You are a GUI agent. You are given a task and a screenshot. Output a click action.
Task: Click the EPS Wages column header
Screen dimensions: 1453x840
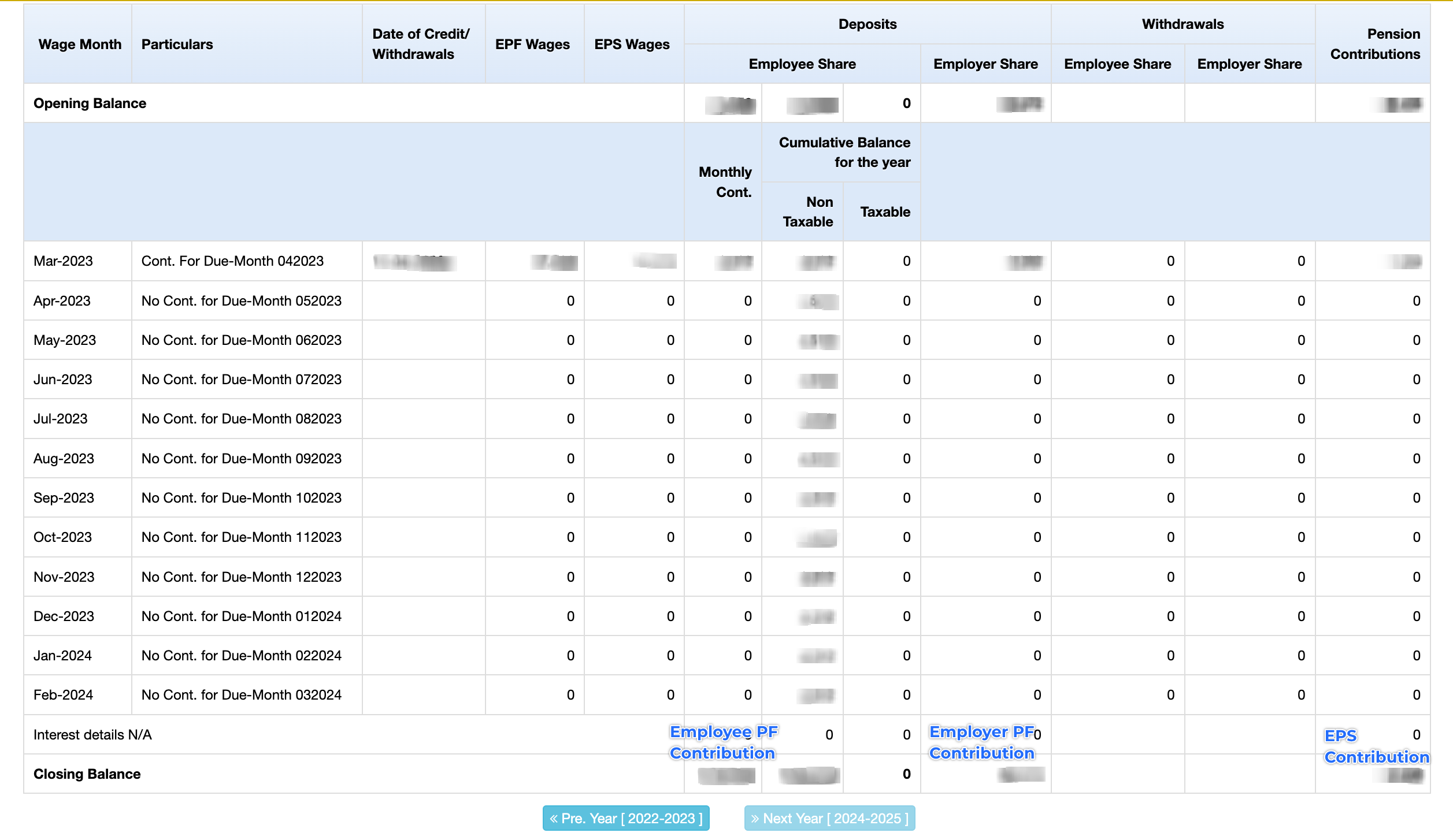(x=632, y=44)
